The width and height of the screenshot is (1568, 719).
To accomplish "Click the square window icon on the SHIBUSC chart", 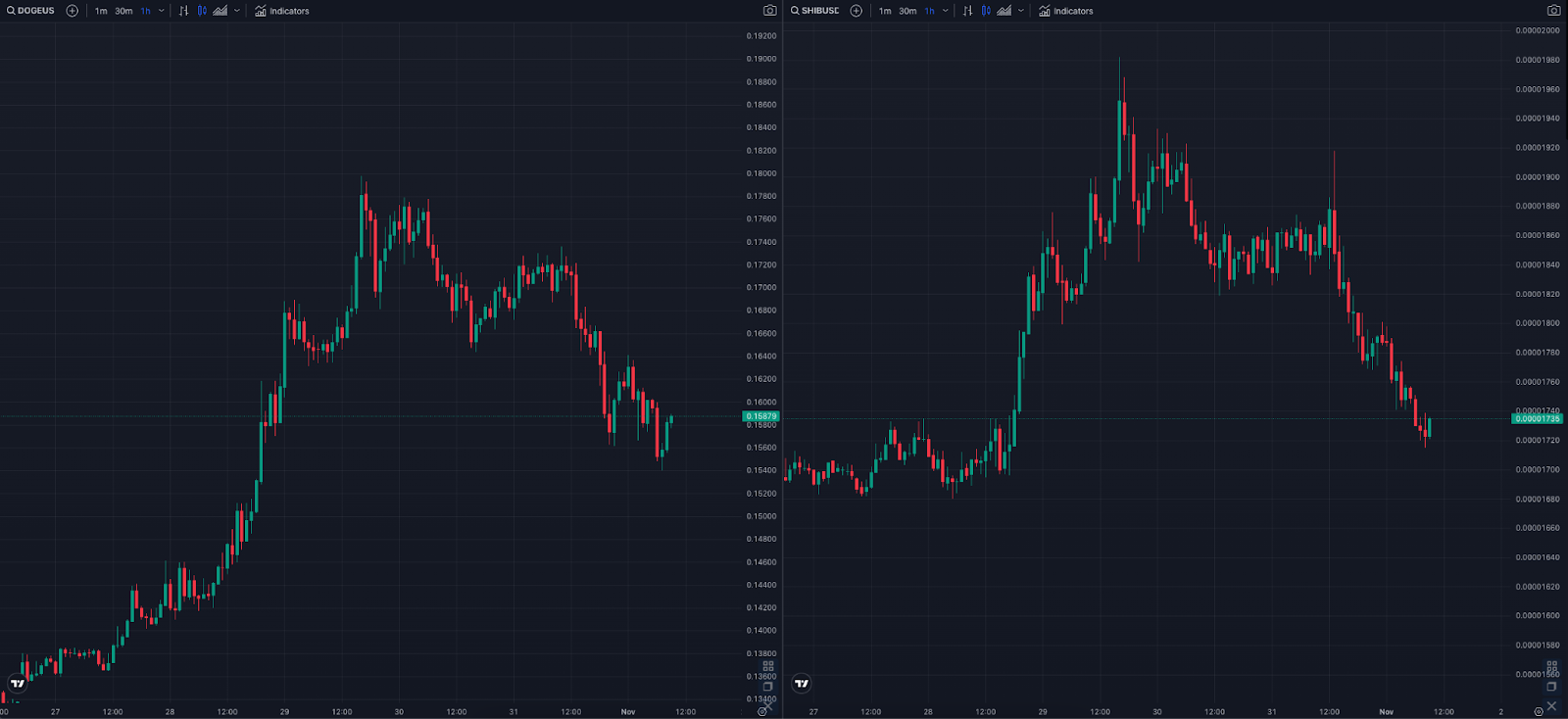I will pyautogui.click(x=1552, y=687).
